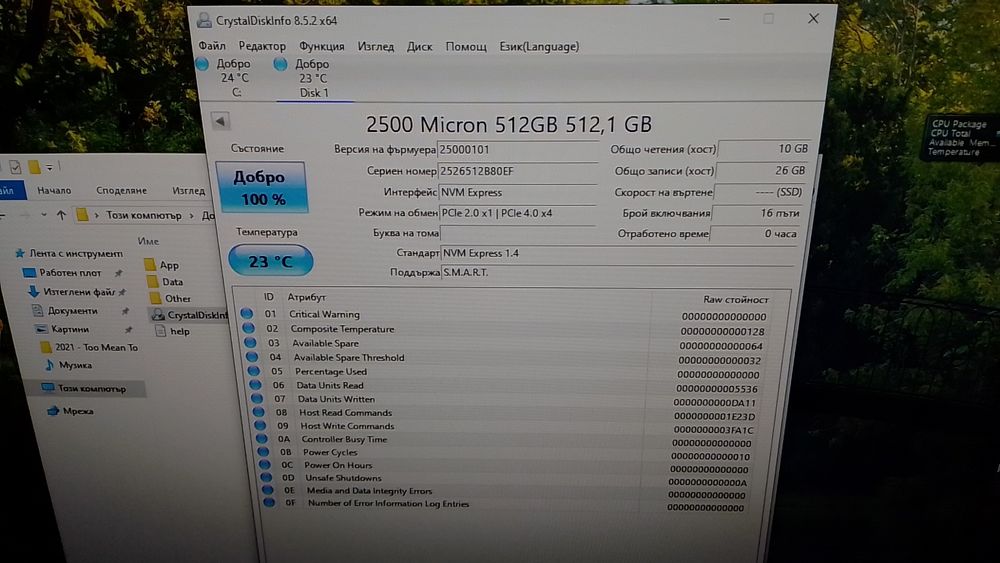The image size is (1000, 563).
Task: Click status circle of Percentage Used row
Action: coord(254,371)
